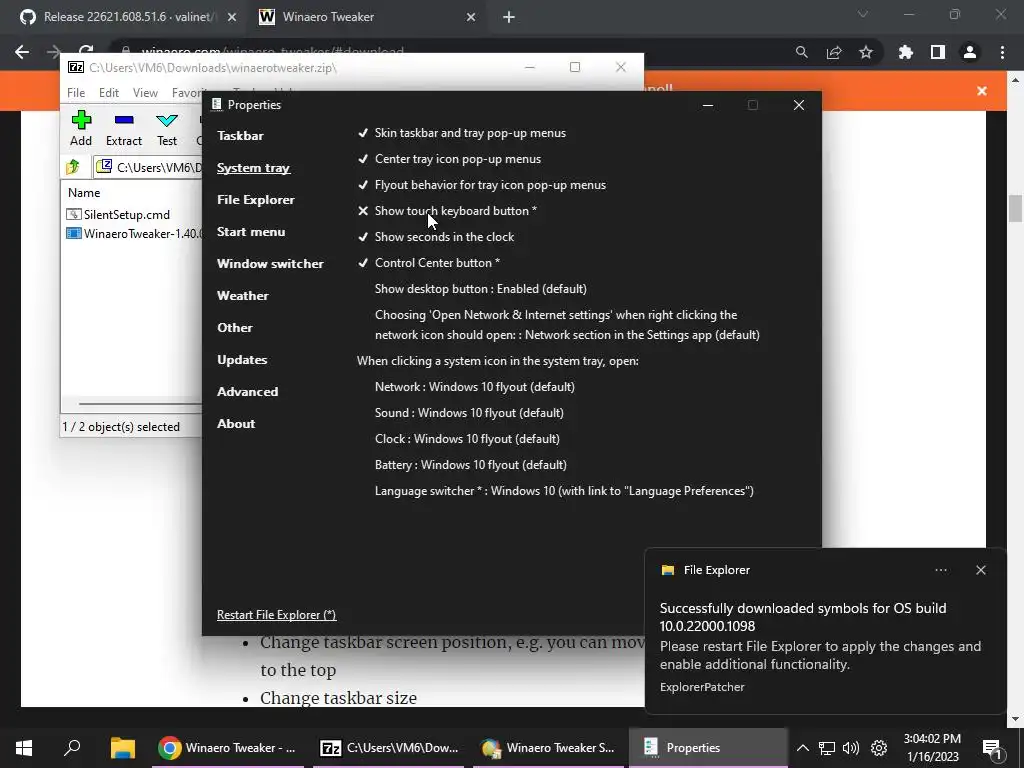Image resolution: width=1024 pixels, height=768 pixels.
Task: Click the 7-Zip Test toolbar icon
Action: tap(167, 121)
